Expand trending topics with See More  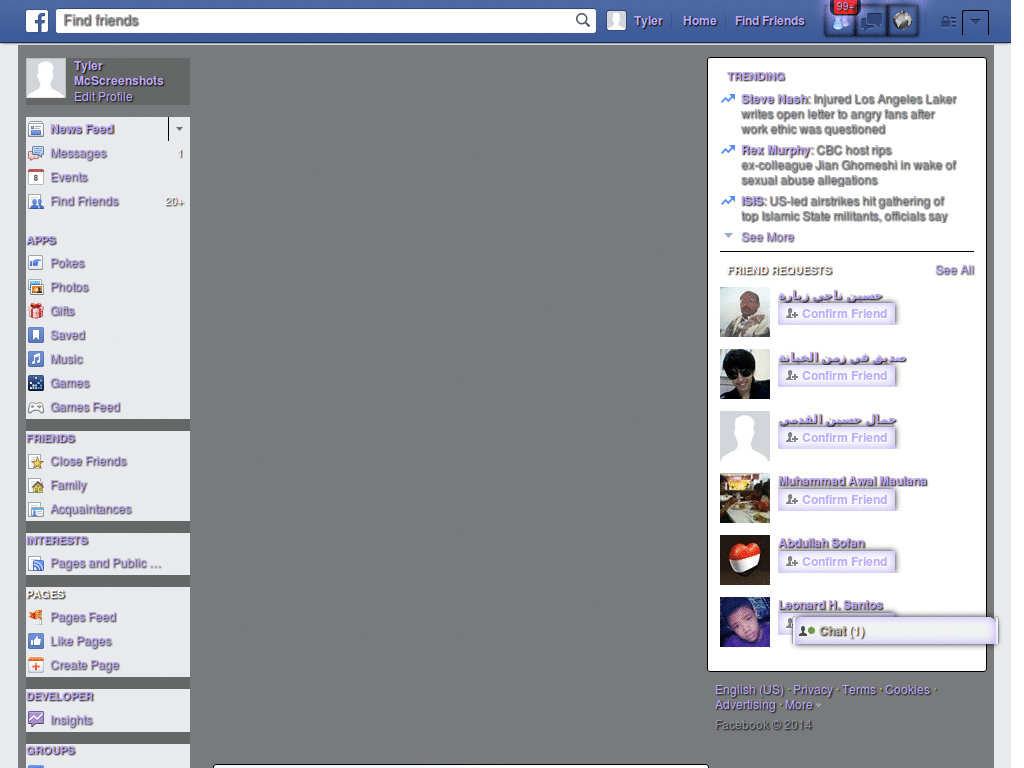767,238
